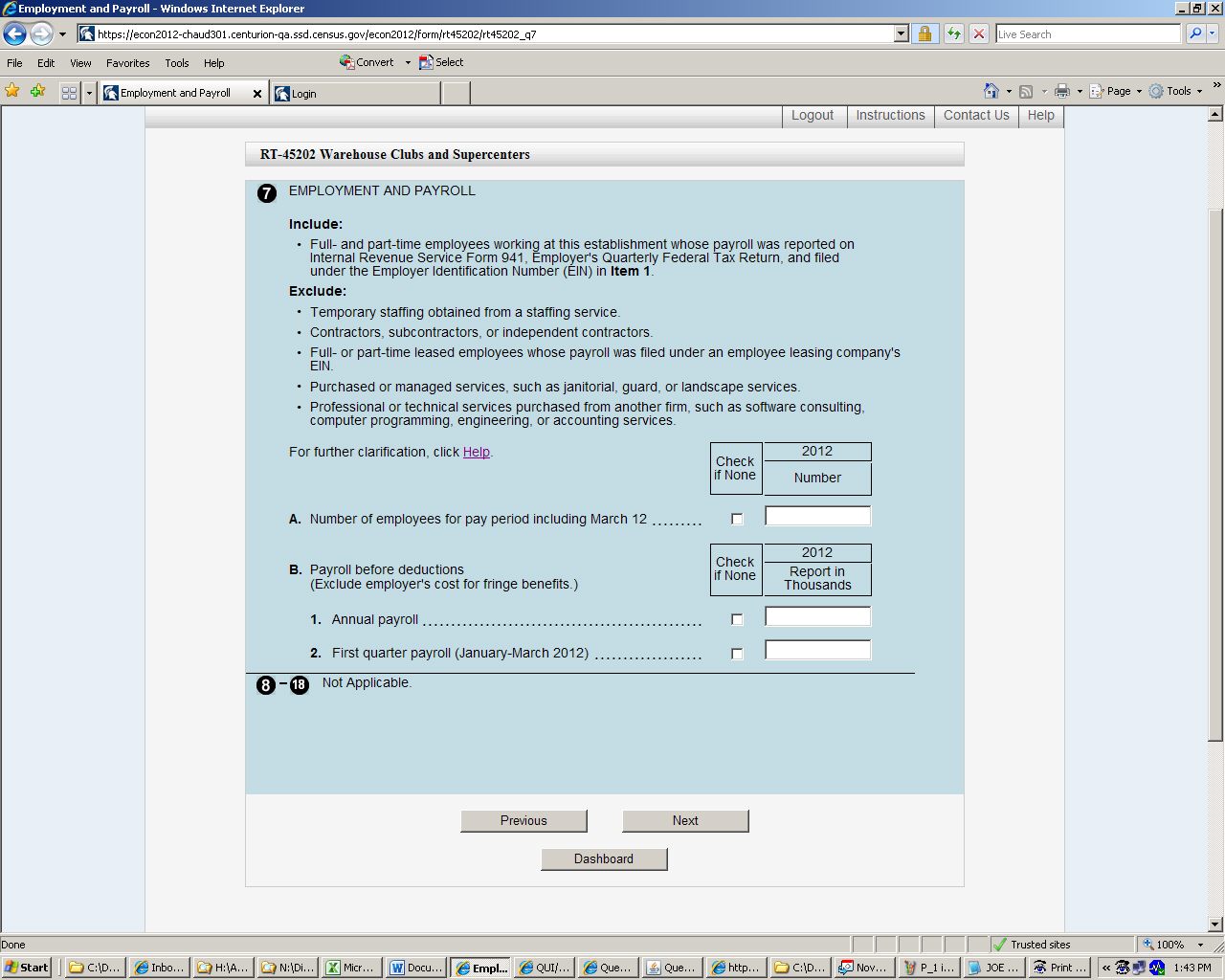The height and width of the screenshot is (980, 1225).
Task: Click the vertical scrollbar thumb
Action: point(1215,475)
